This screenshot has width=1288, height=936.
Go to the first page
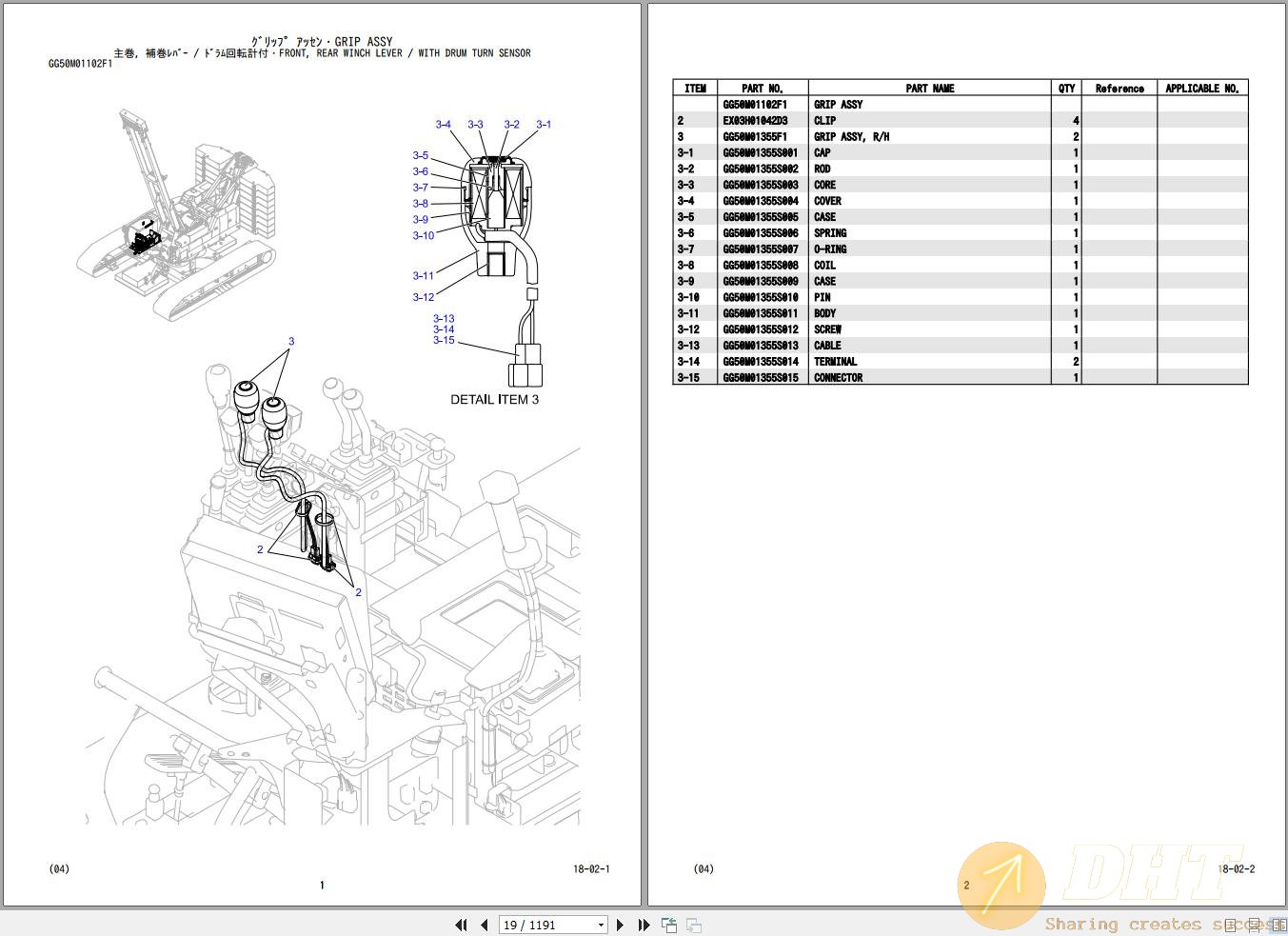pyautogui.click(x=462, y=925)
